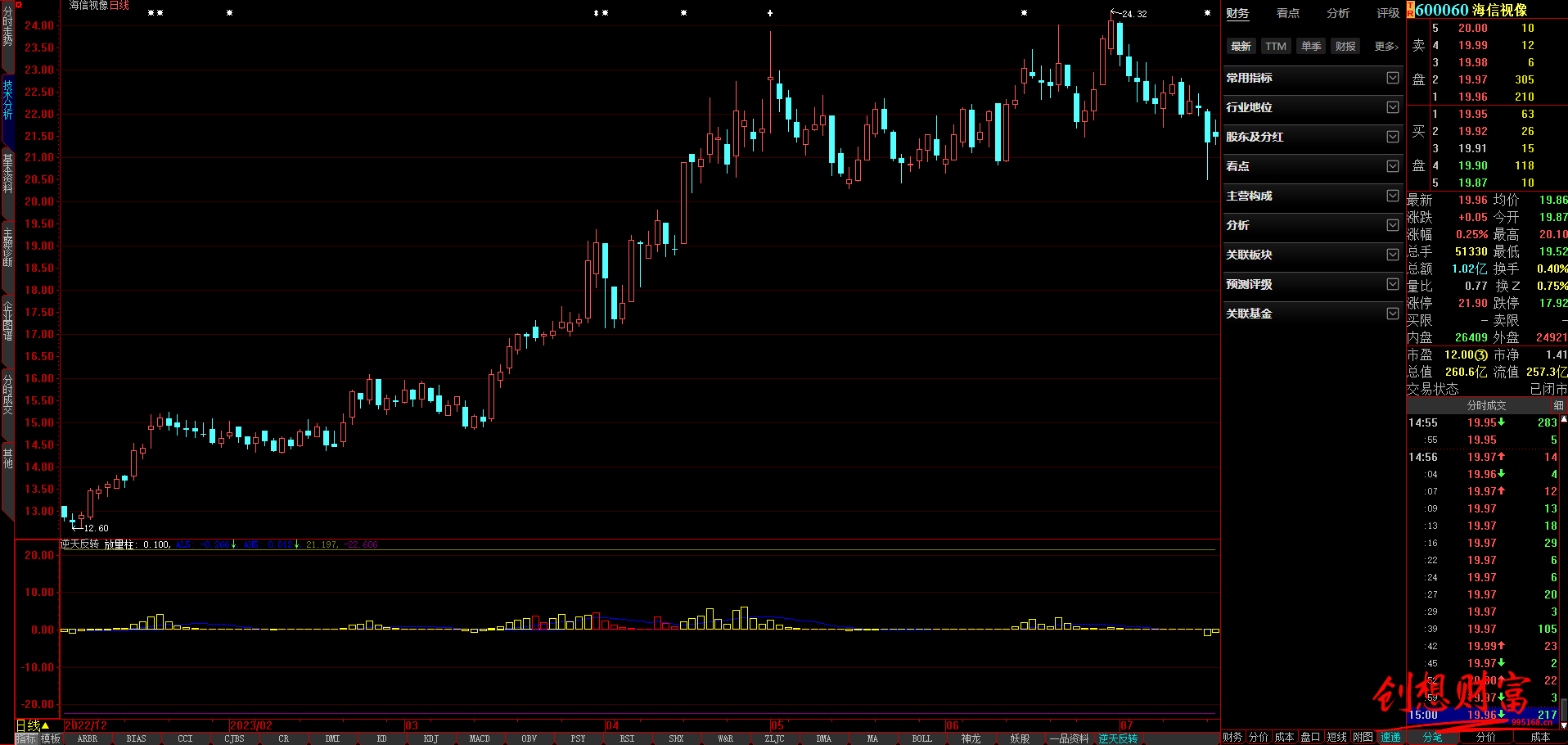Viewport: 1568px width, 745px height.
Task: Open the 短线 bottom tab
Action: (1336, 738)
